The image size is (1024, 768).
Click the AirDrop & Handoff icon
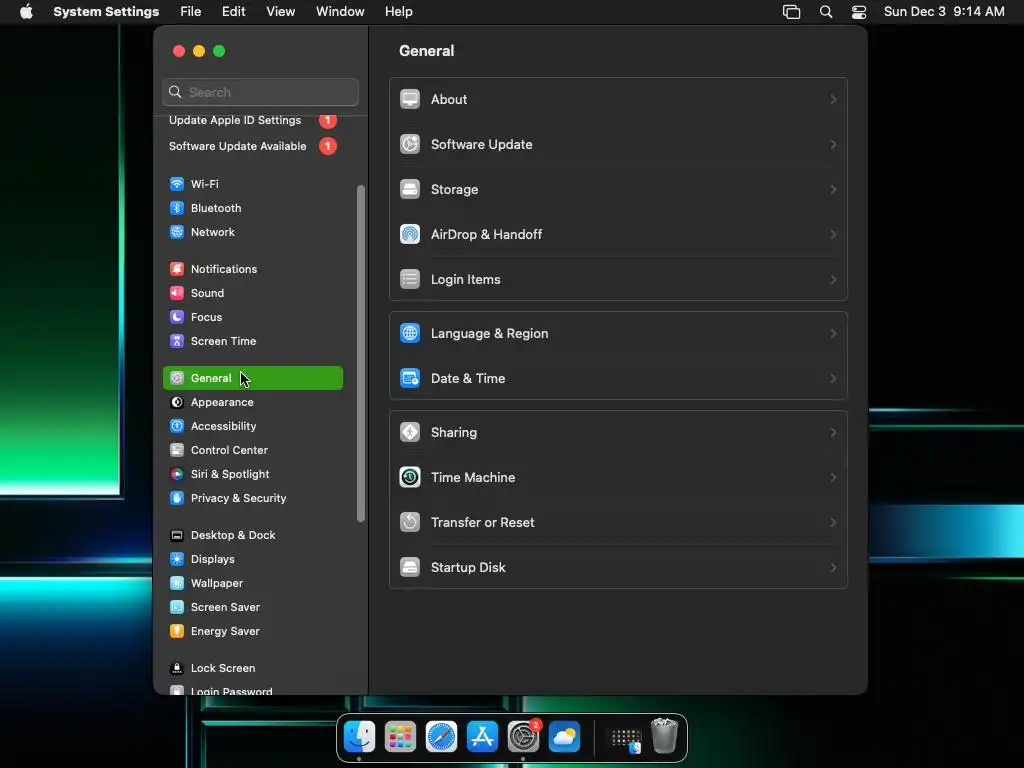click(x=409, y=234)
